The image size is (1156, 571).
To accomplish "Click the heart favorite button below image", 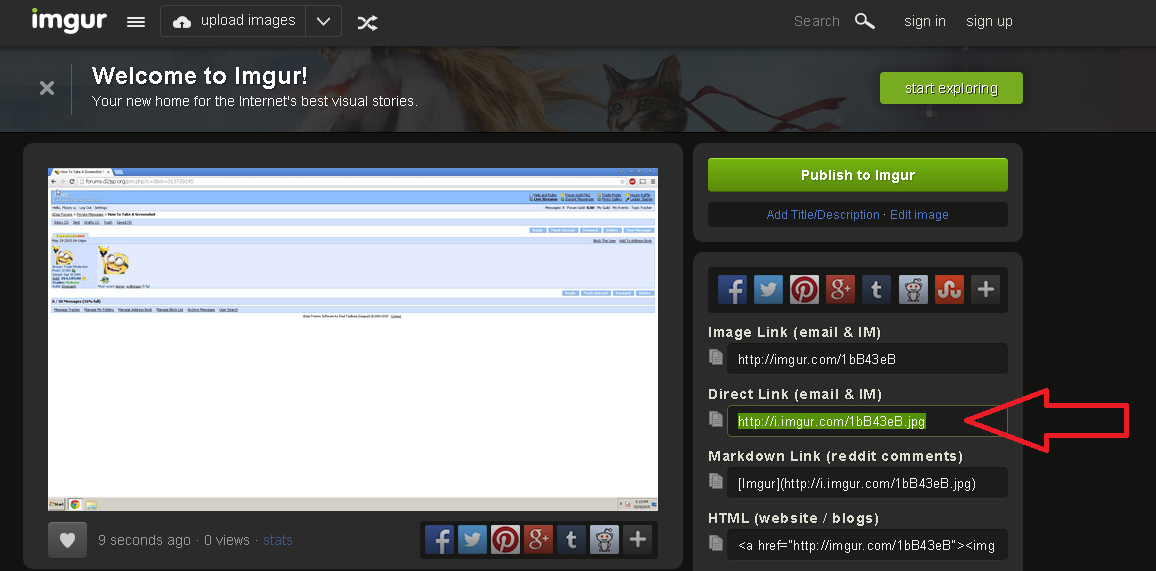I will pyautogui.click(x=67, y=540).
